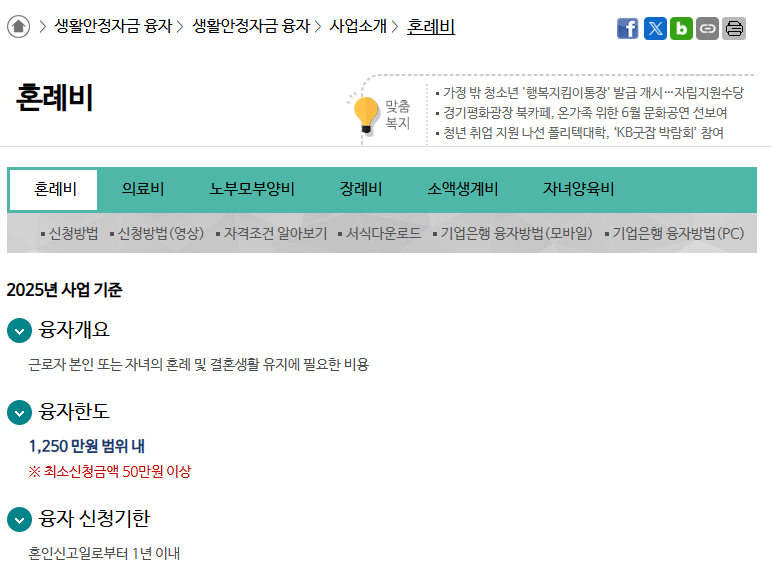The image size is (771, 570).
Task: Click the 맞춤복지 lightbulb icon
Action: (x=367, y=114)
